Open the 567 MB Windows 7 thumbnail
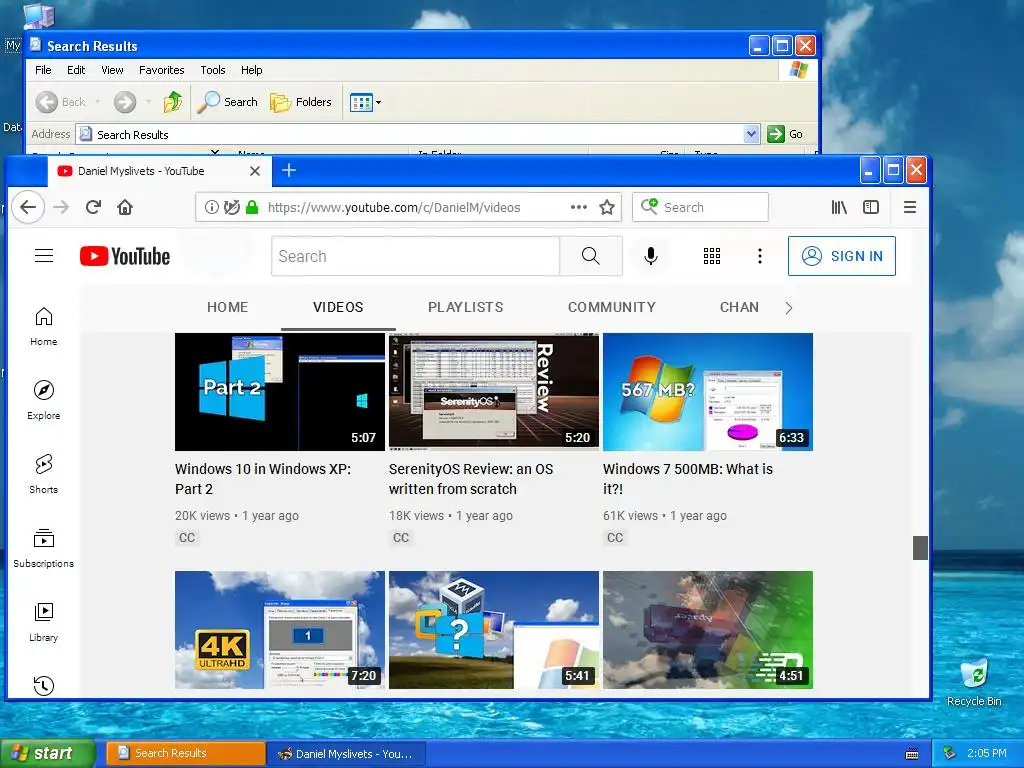1024x768 pixels. [708, 392]
